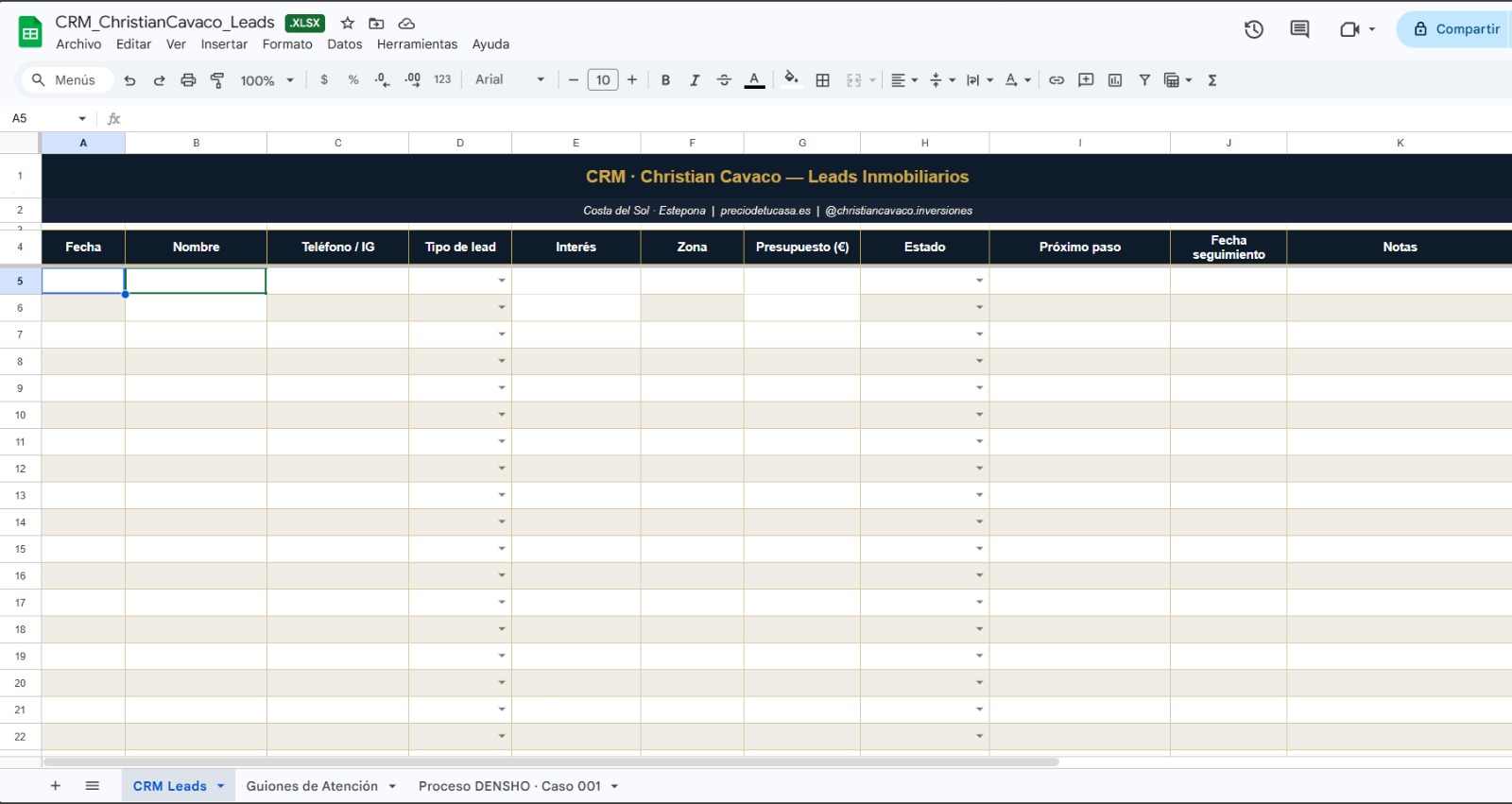Select row 12 header

20,469
